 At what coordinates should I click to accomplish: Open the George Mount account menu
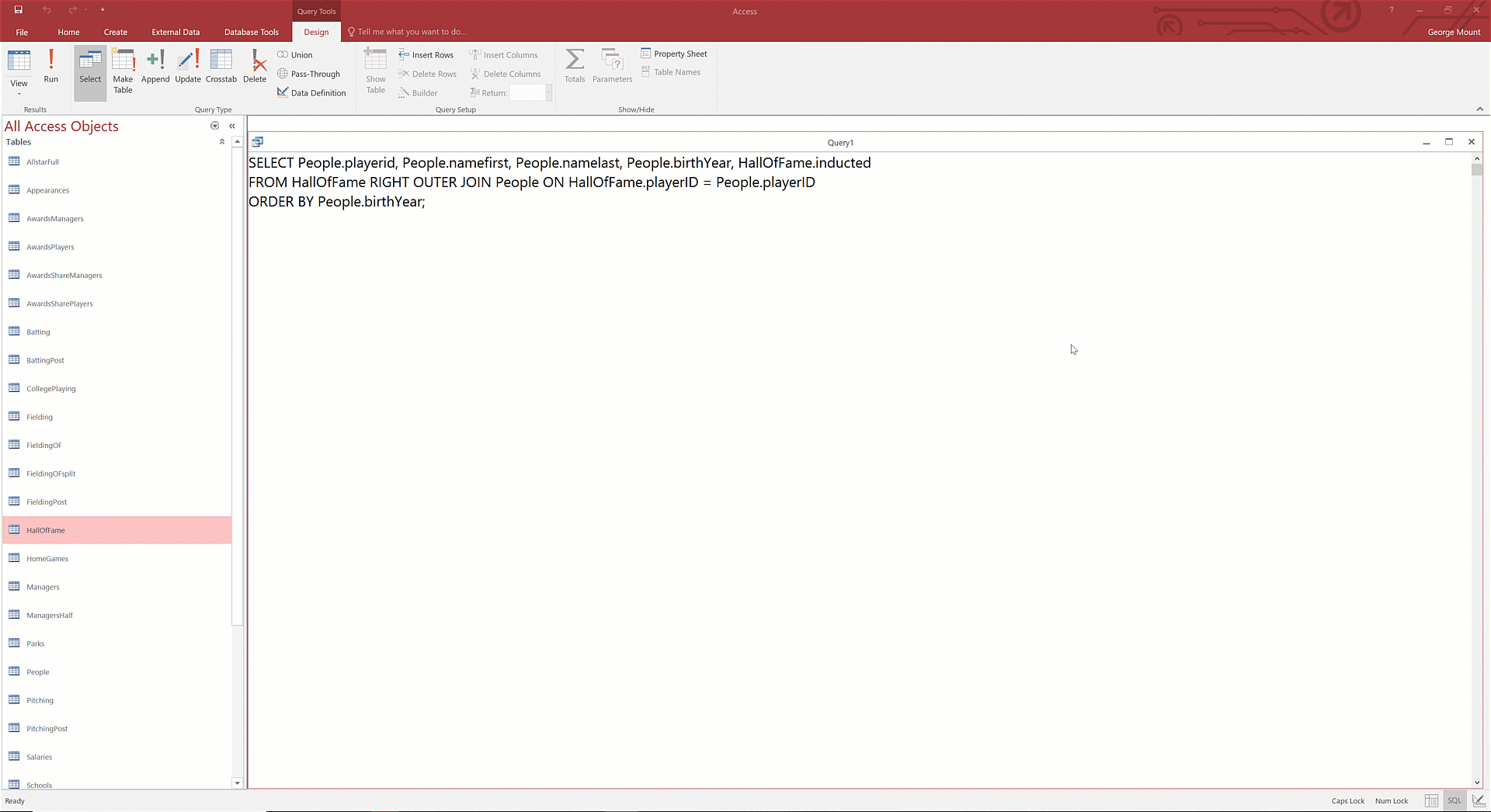1454,32
